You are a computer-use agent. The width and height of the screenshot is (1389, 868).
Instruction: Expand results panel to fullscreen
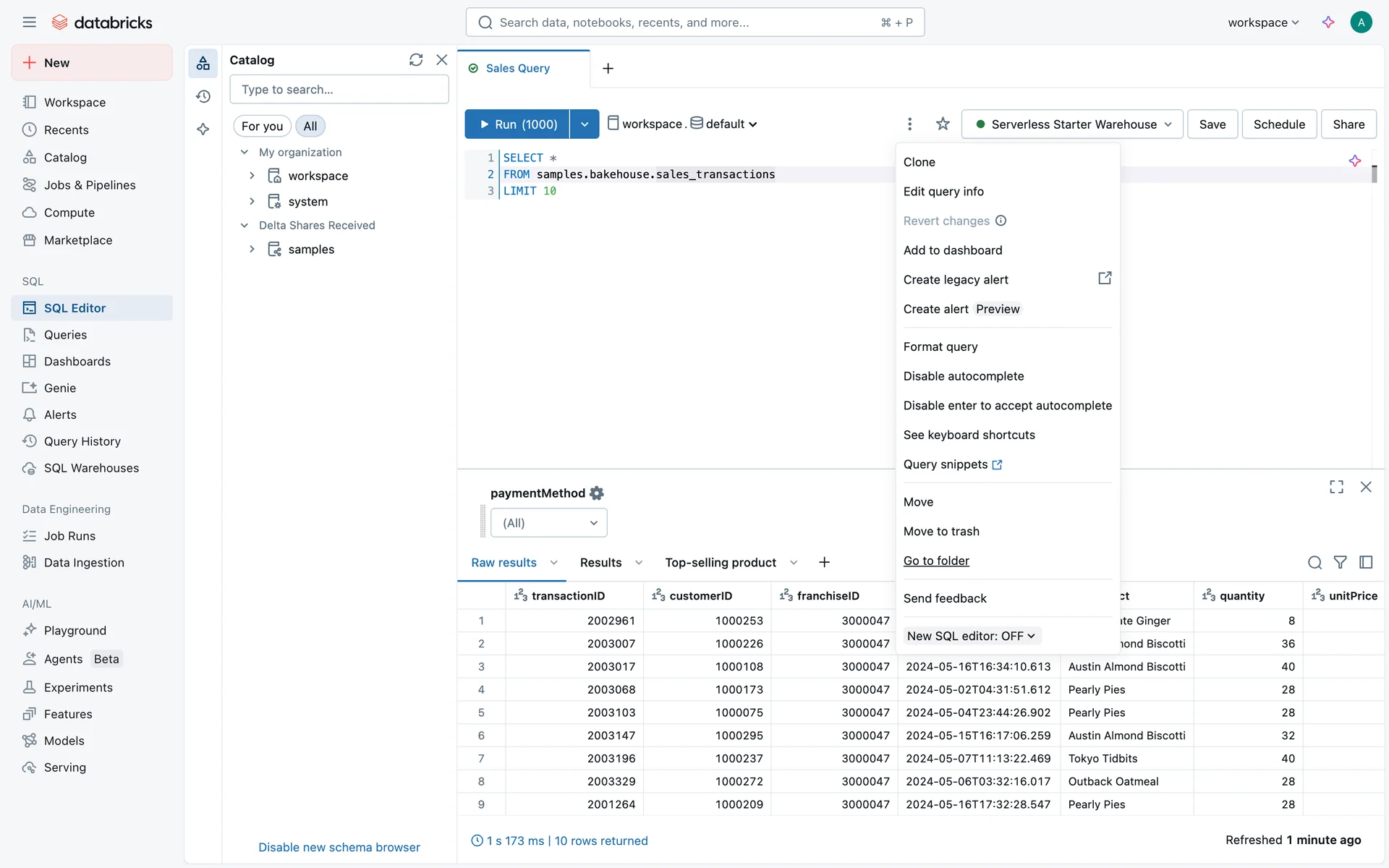tap(1336, 487)
